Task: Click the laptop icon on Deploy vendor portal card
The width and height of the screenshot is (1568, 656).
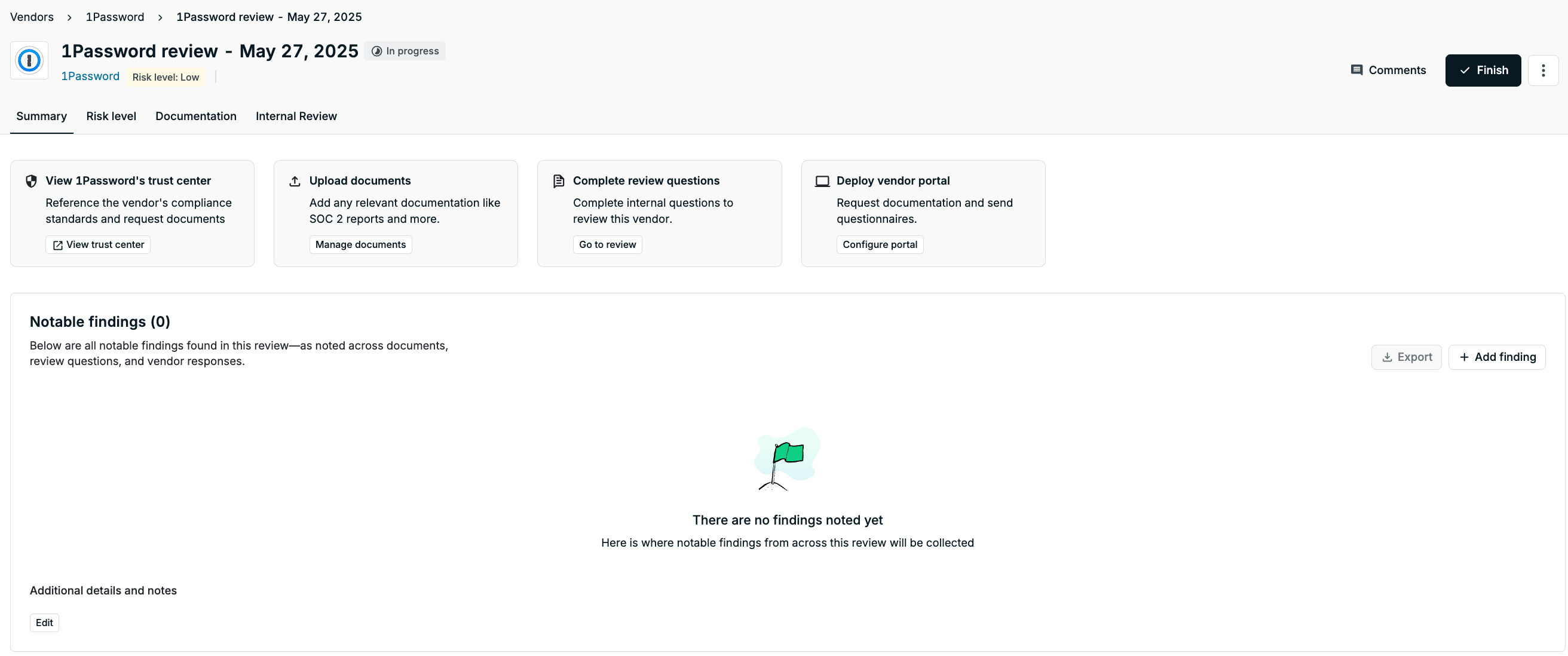Action: pyautogui.click(x=822, y=181)
